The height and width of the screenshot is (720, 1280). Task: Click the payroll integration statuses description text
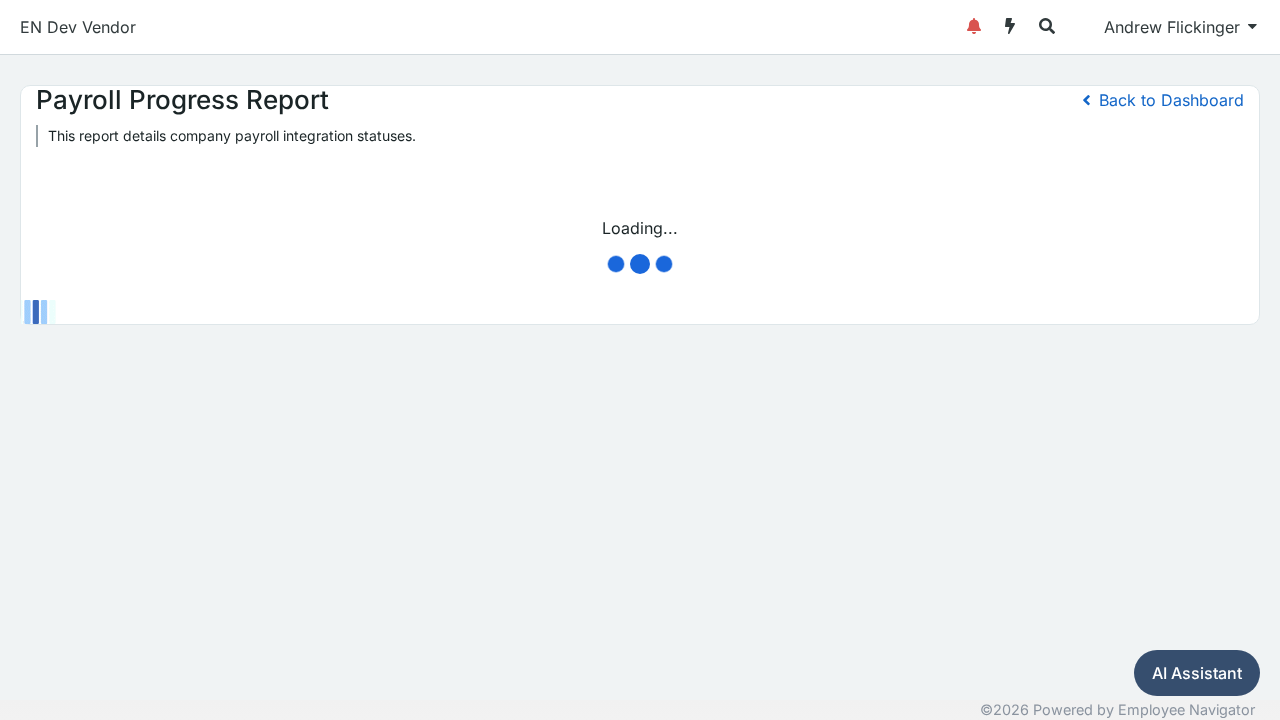(x=232, y=136)
